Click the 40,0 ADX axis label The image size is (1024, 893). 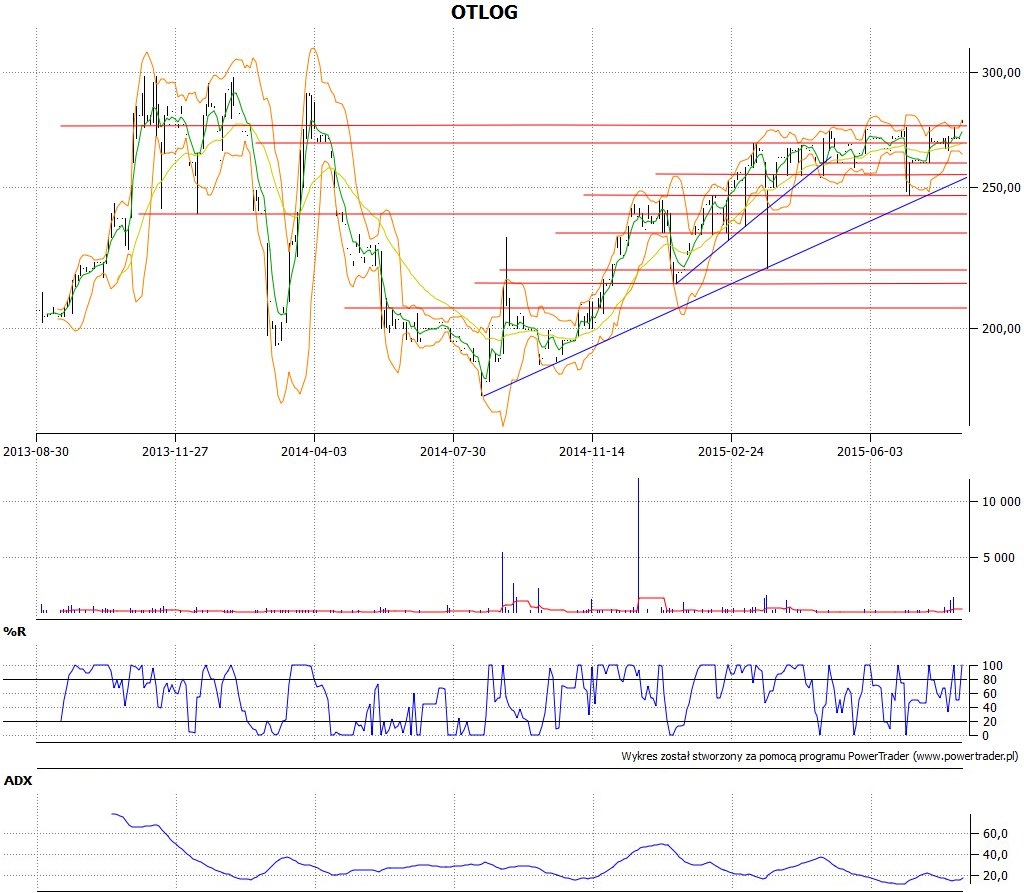click(995, 855)
